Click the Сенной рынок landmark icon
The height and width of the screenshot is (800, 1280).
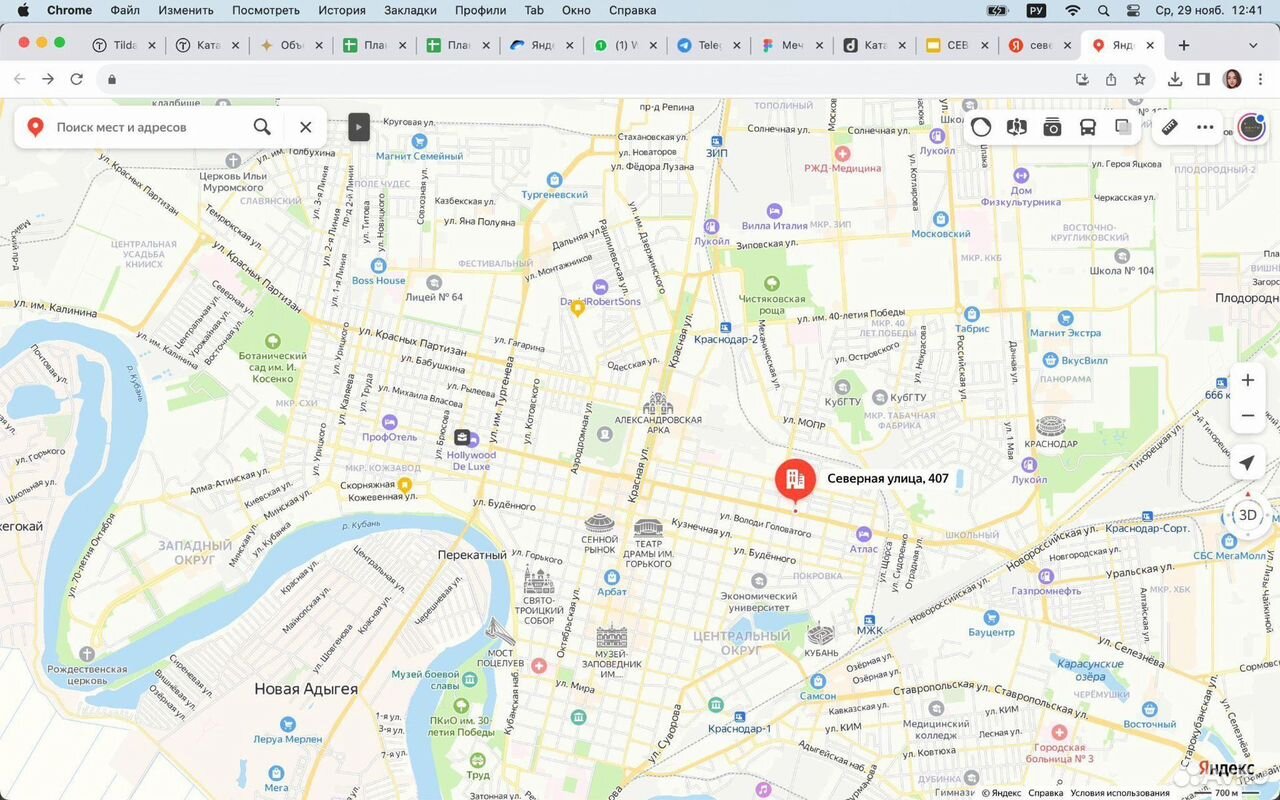[x=599, y=525]
